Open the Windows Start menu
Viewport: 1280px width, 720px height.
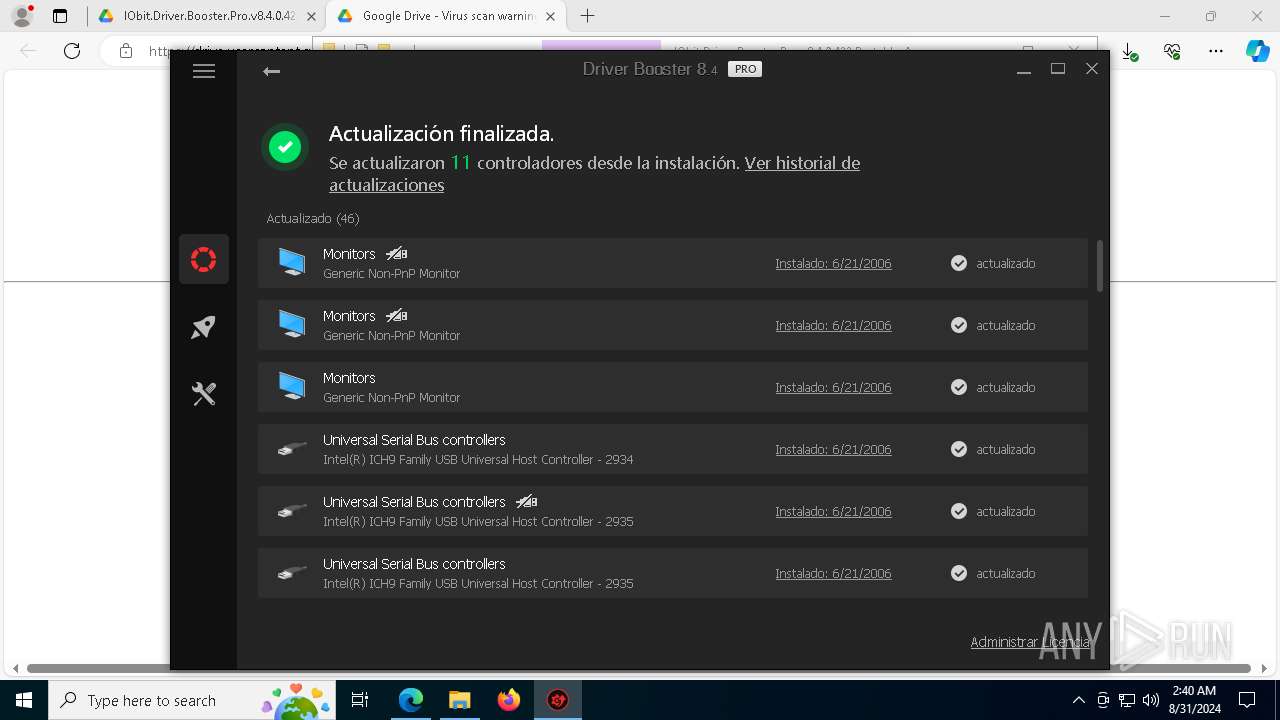pos(23,700)
